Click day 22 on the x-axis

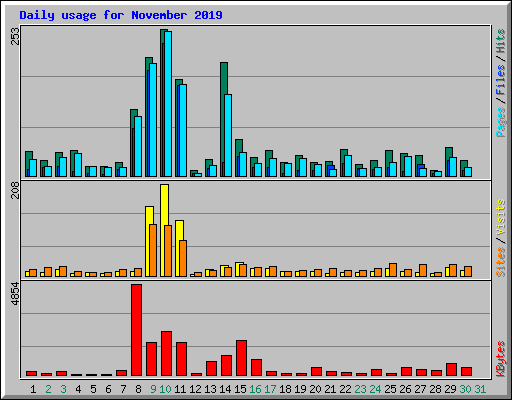(x=345, y=389)
